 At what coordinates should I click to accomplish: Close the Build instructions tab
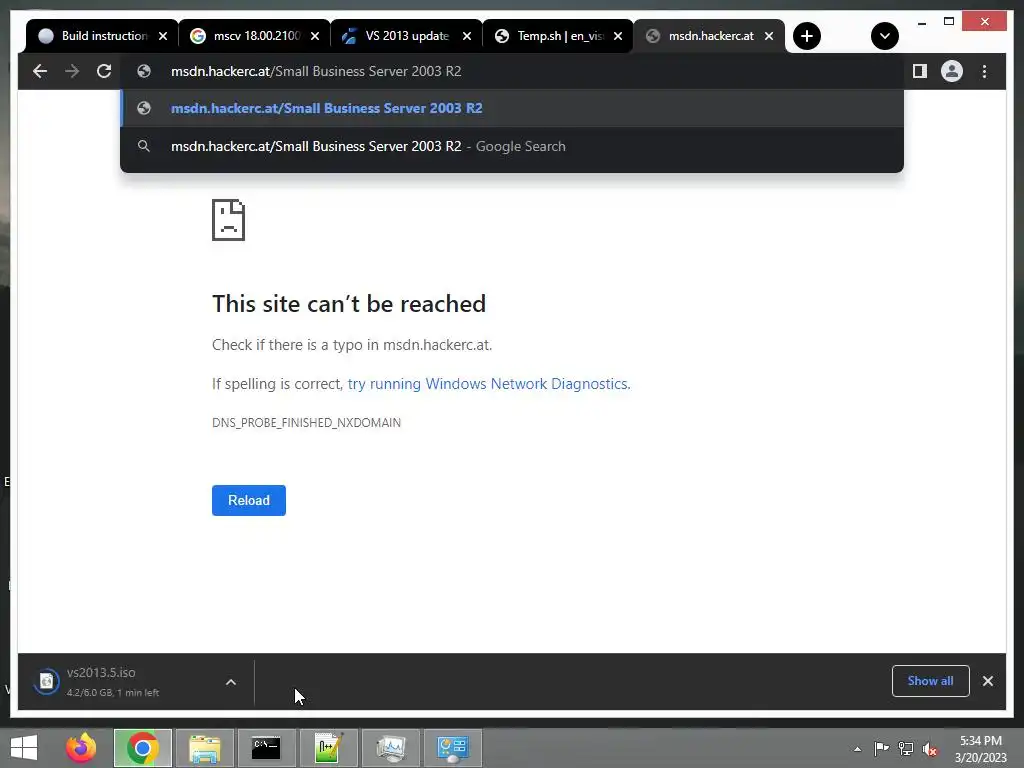pos(163,37)
